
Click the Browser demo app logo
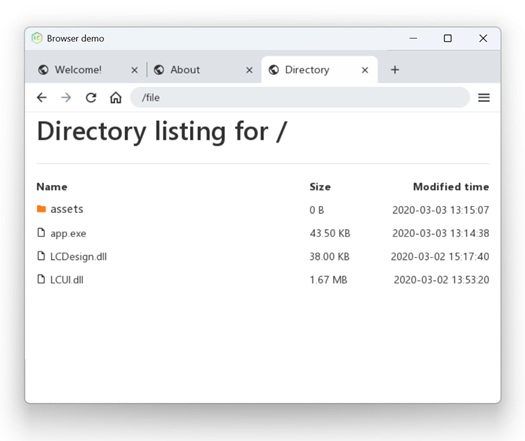[37, 38]
